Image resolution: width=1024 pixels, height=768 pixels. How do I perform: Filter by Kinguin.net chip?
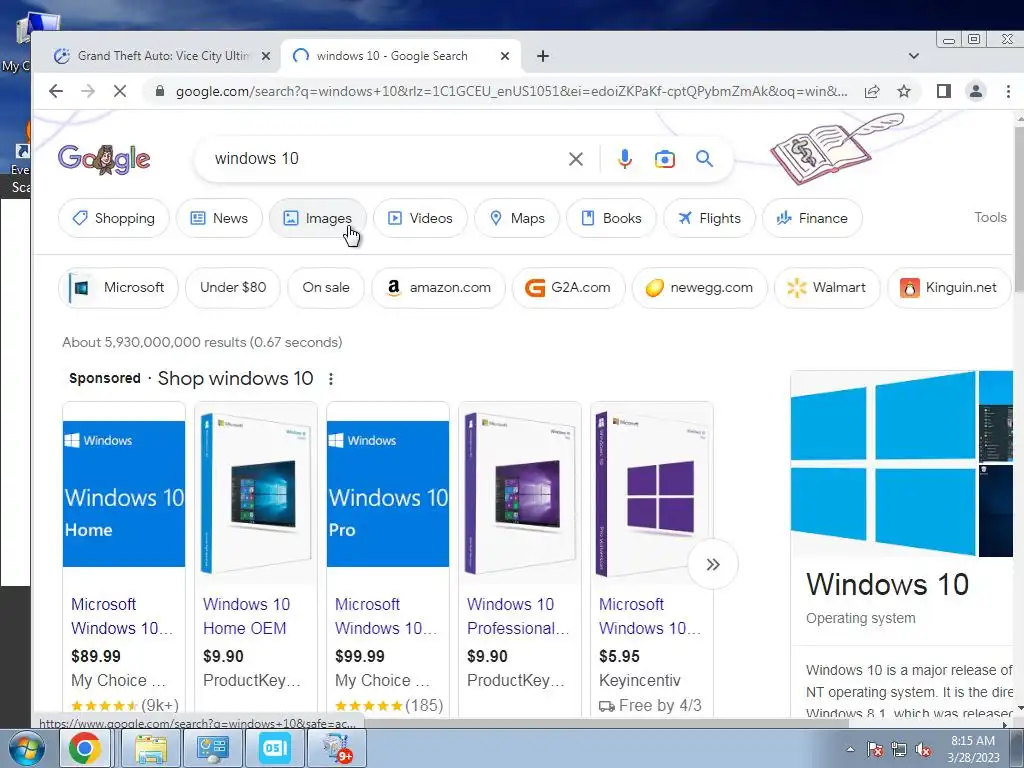pos(949,287)
